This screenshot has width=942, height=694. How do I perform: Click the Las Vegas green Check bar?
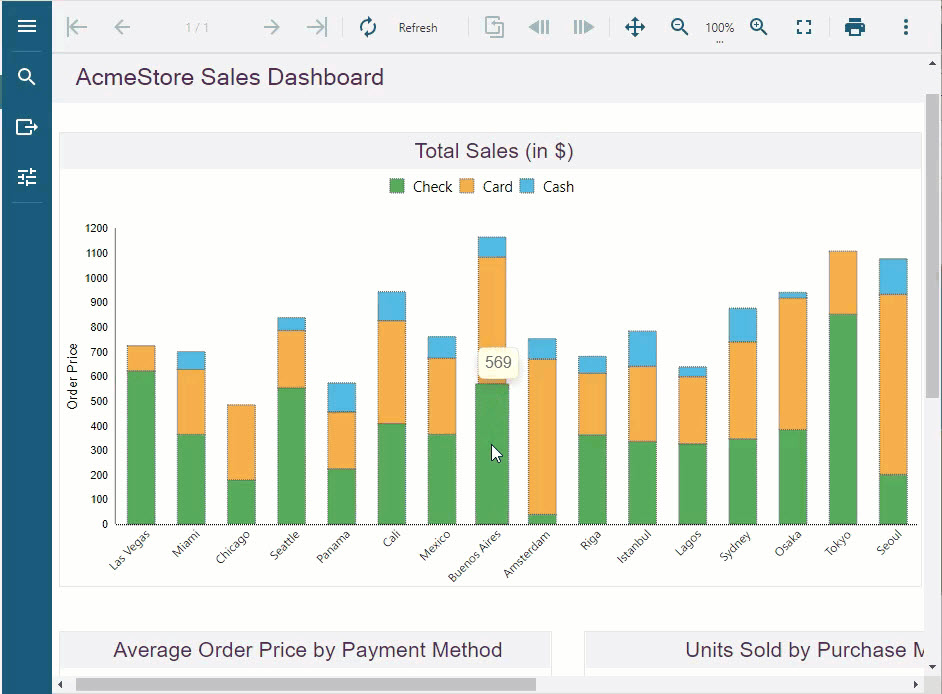coord(141,448)
